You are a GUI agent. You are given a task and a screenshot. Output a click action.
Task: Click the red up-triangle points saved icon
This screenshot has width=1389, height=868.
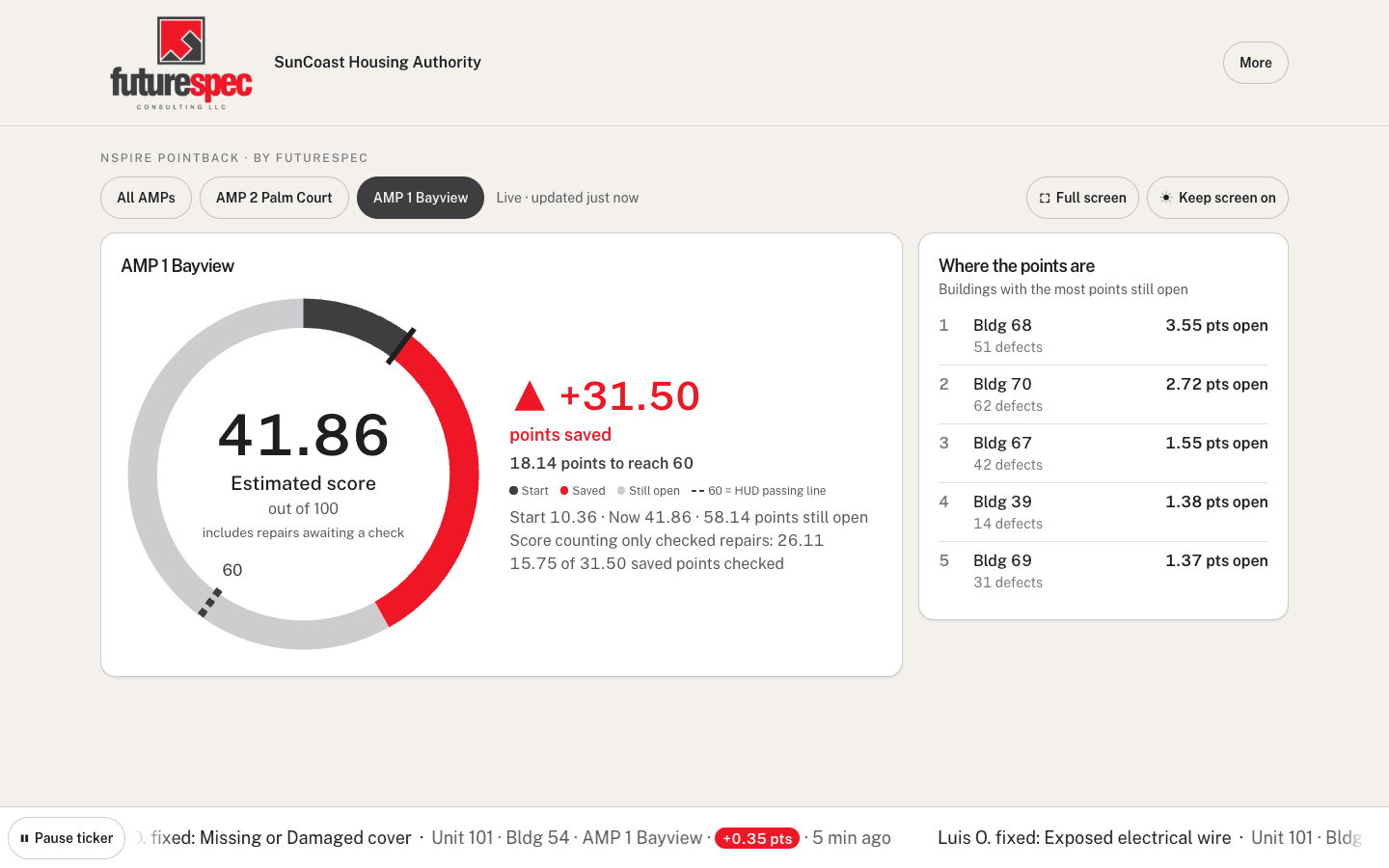click(x=530, y=395)
